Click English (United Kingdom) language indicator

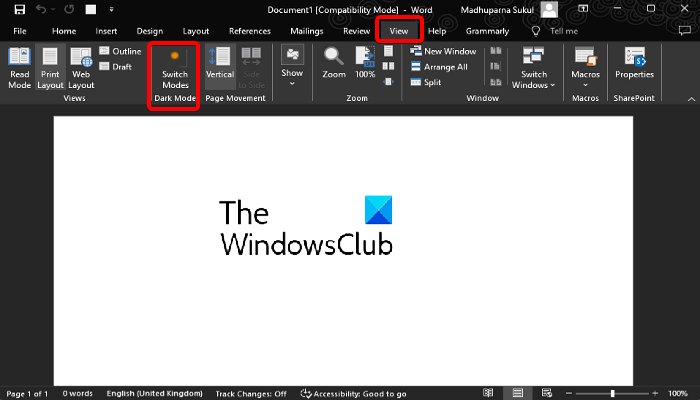click(154, 393)
